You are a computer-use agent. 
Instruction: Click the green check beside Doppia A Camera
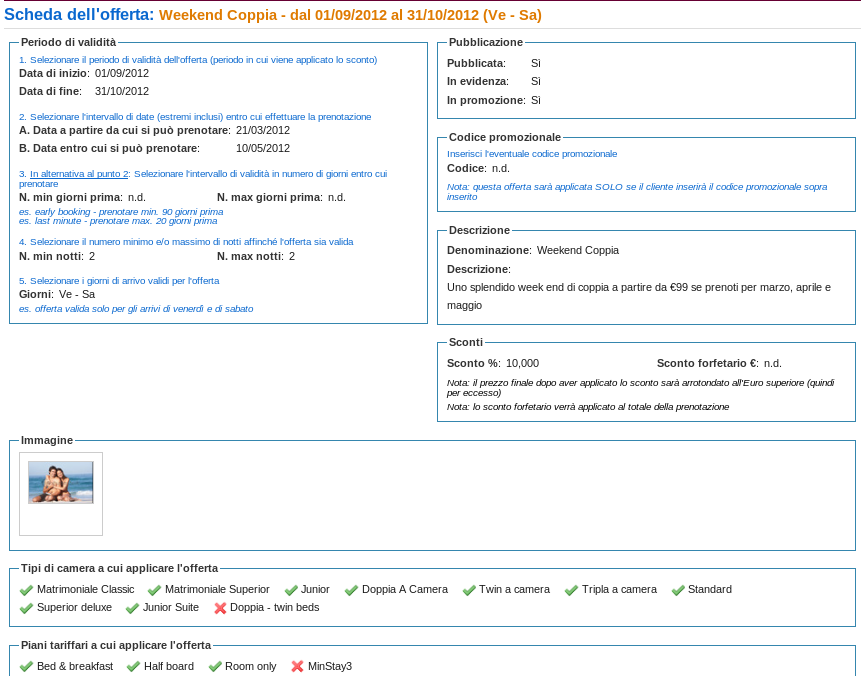click(351, 590)
